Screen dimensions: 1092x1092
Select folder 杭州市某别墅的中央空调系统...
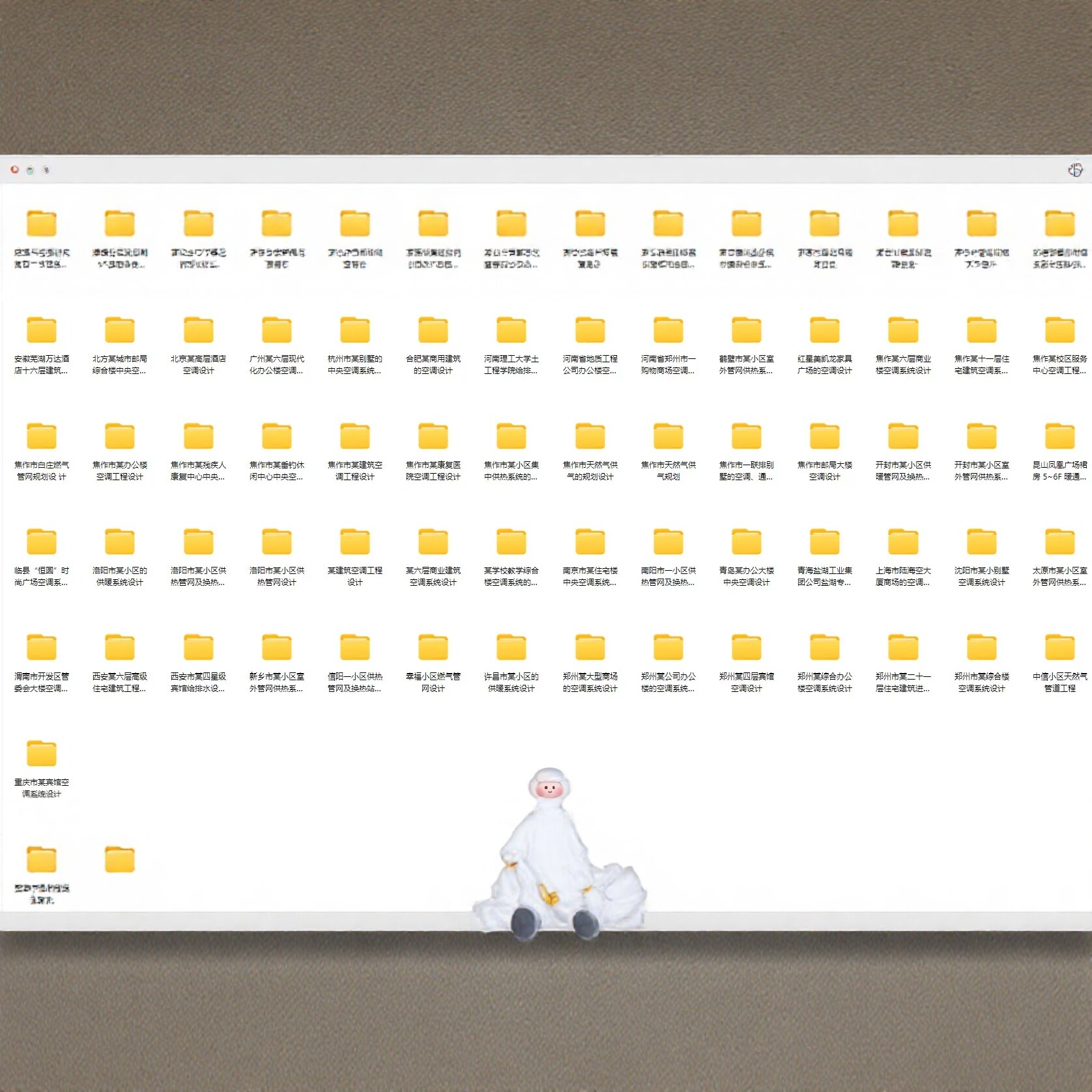pos(355,330)
